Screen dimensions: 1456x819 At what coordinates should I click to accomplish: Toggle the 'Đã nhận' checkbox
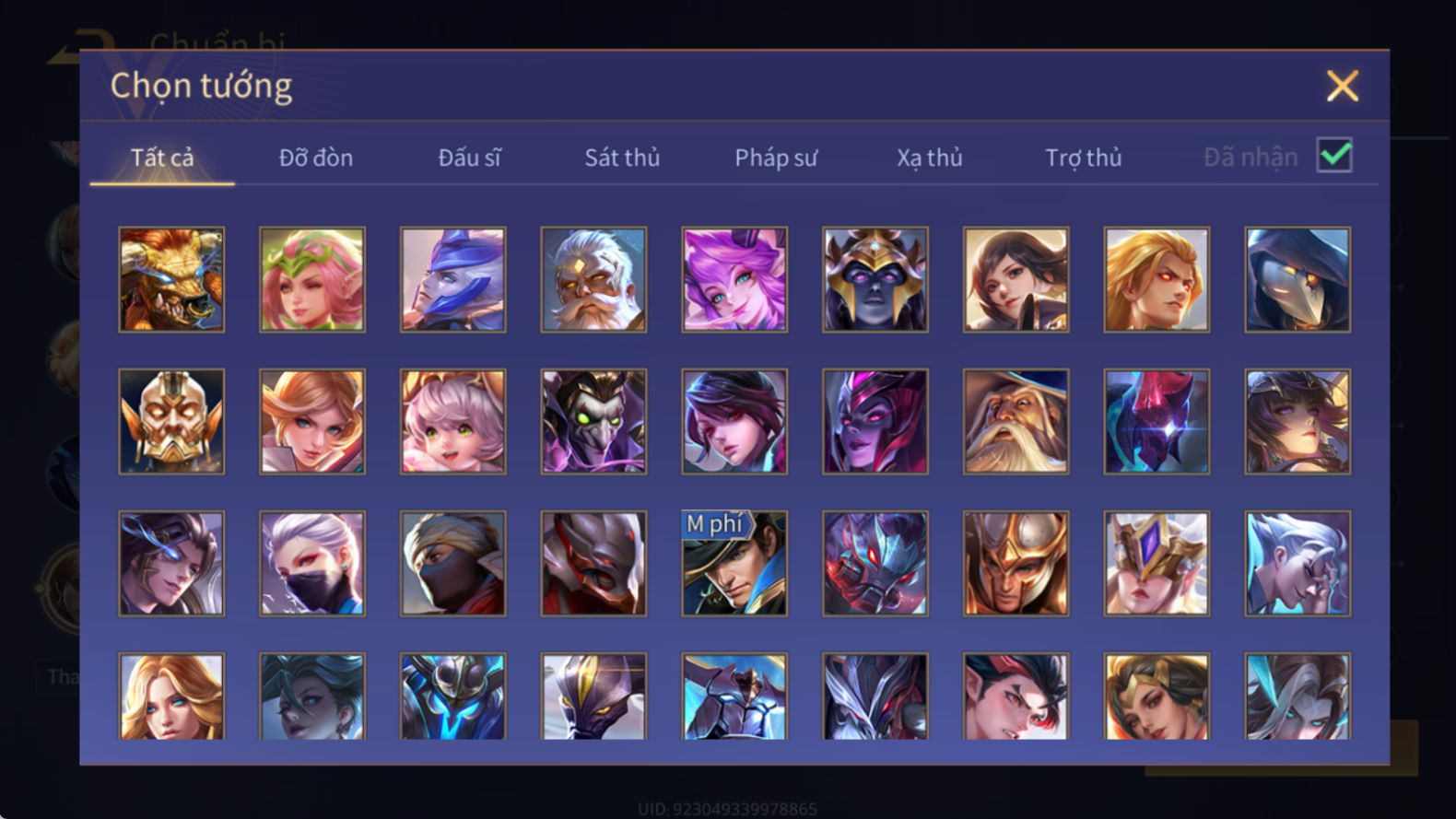click(1334, 156)
